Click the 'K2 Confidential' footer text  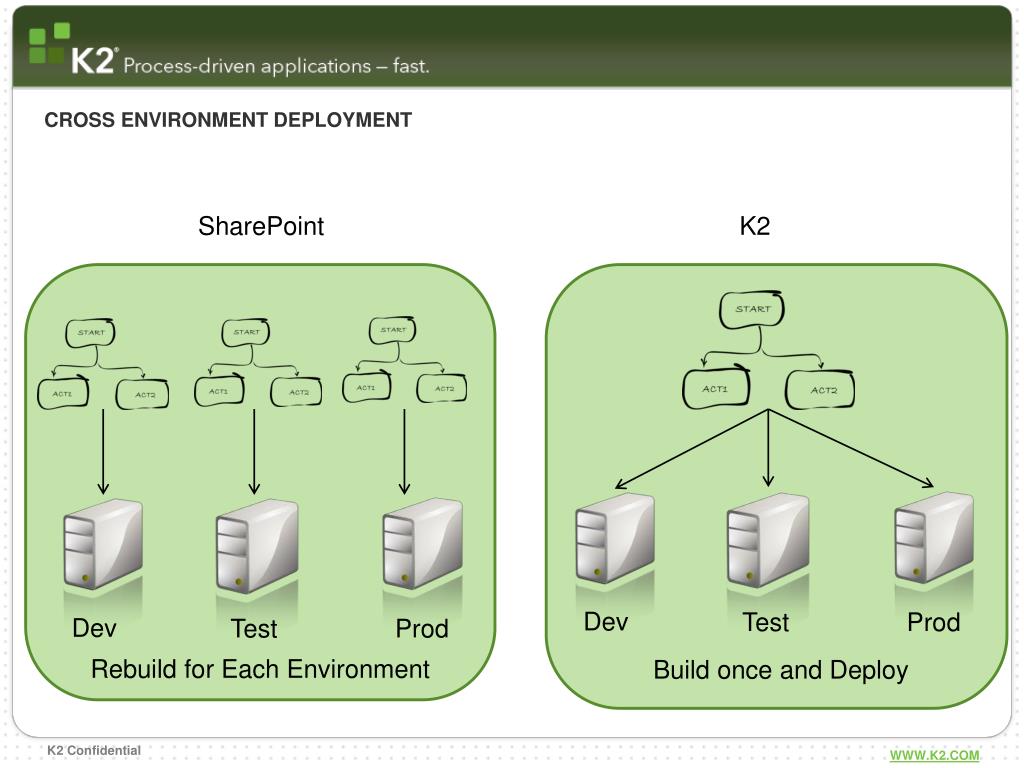94,750
